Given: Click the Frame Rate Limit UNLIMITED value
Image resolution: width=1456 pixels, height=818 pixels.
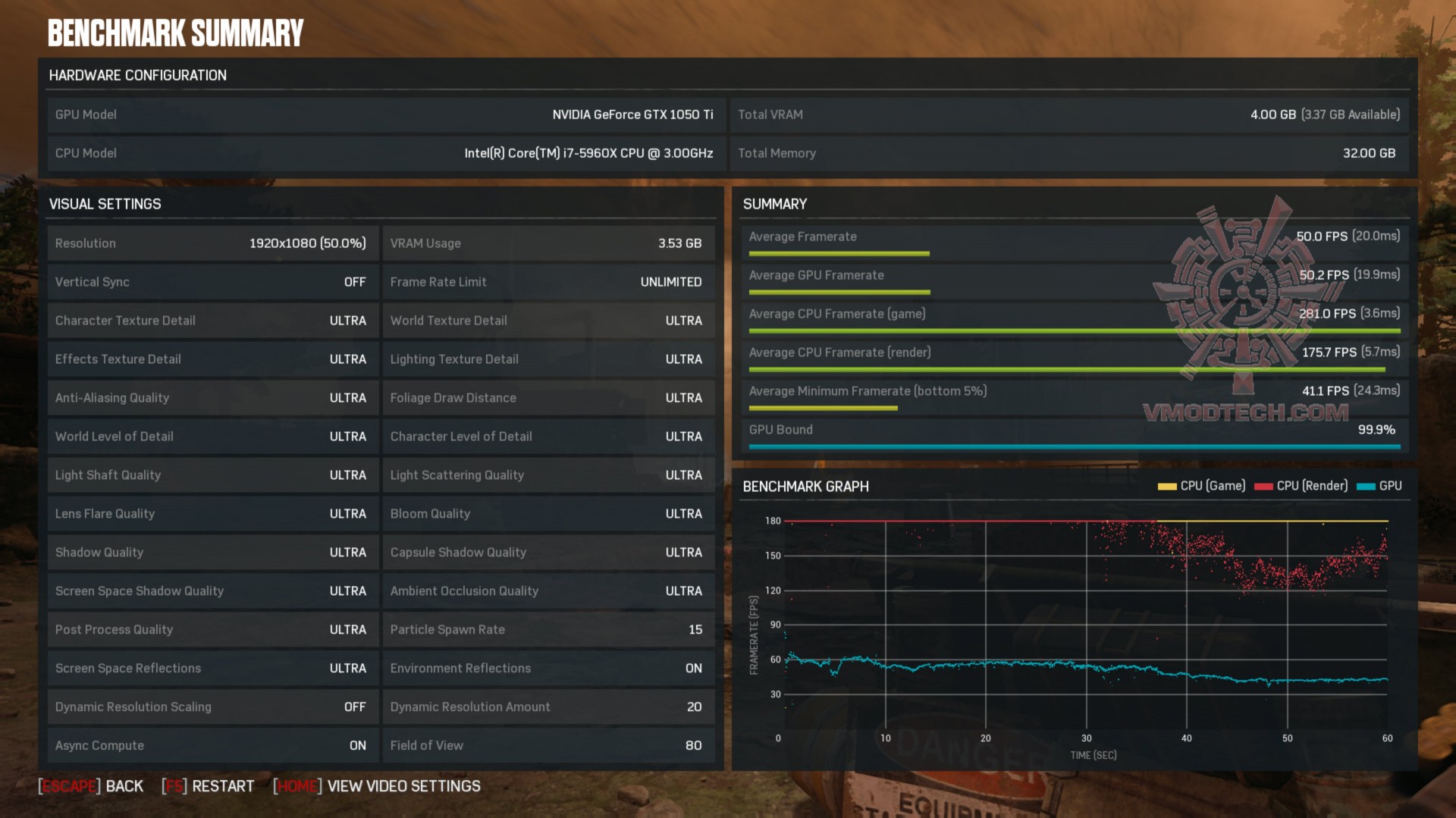Looking at the screenshot, I should tap(671, 282).
